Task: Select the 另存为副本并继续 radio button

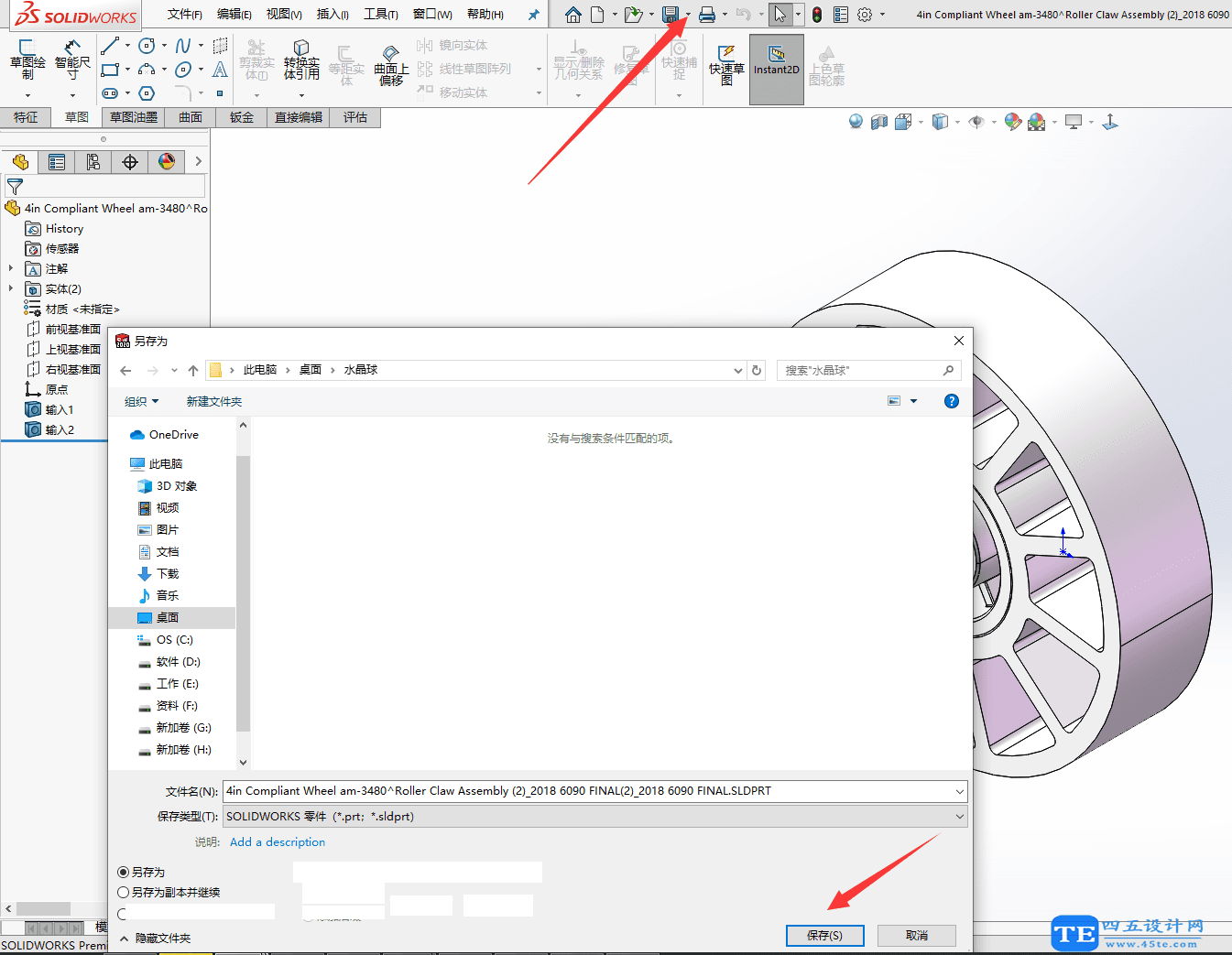Action: (x=124, y=893)
